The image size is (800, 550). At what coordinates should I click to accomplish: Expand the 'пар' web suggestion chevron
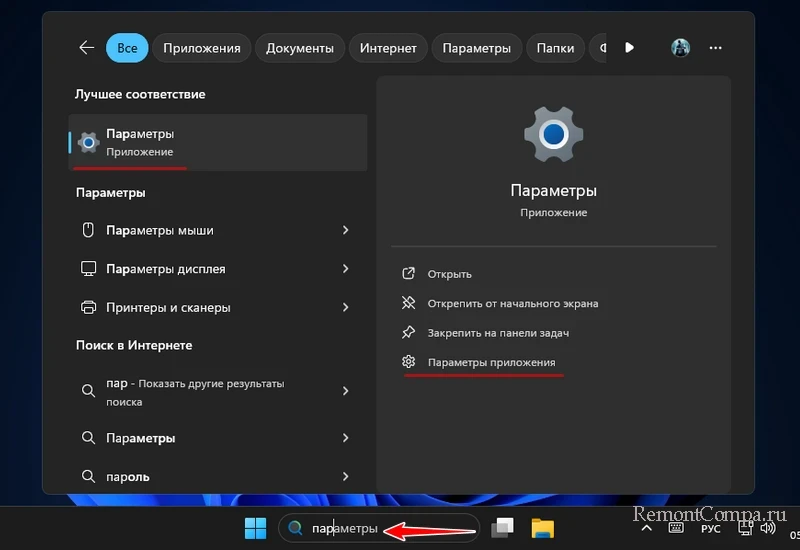(x=345, y=391)
